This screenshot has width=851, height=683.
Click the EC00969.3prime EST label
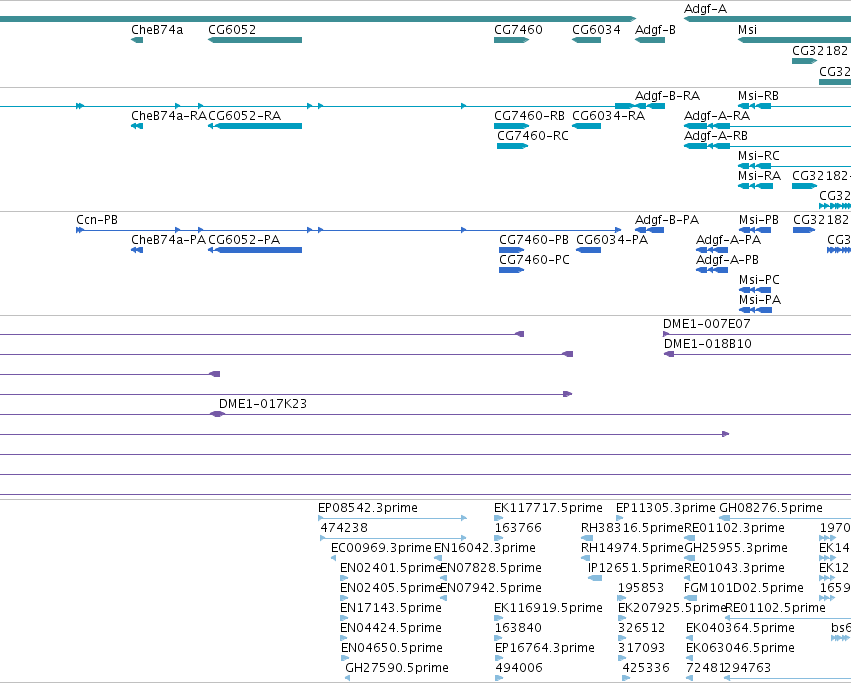tap(381, 548)
